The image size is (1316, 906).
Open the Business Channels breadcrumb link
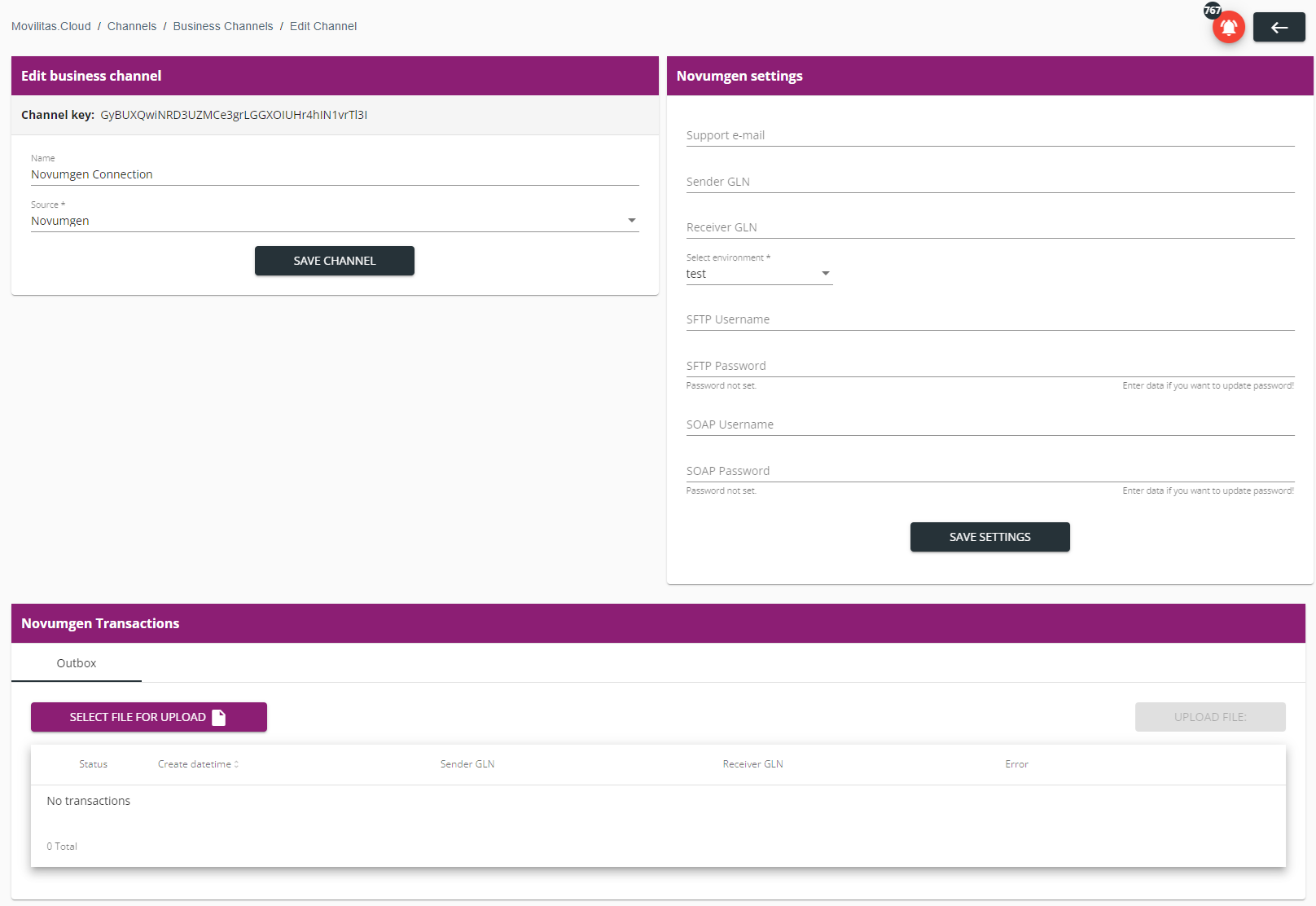223,26
